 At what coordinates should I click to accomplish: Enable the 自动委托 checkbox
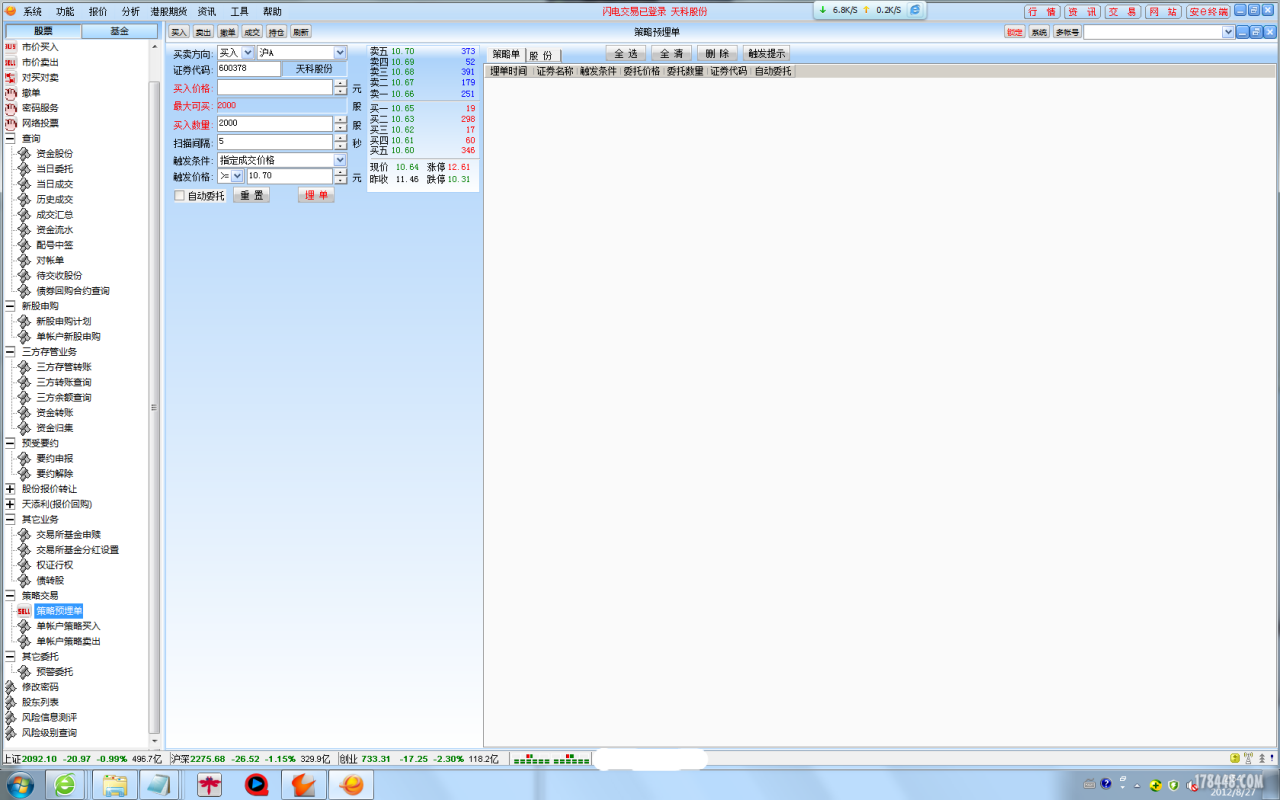click(x=180, y=196)
